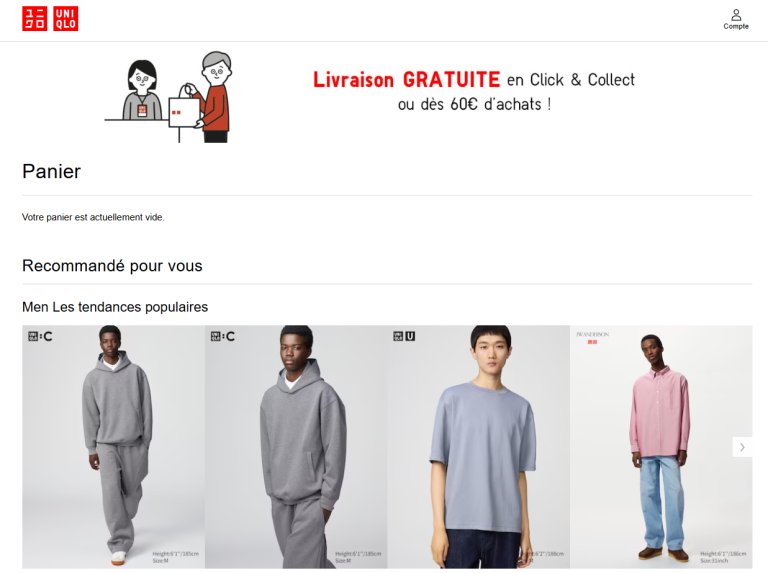The width and height of the screenshot is (768, 573).
Task: Click the Recommandé pour vous section heading
Action: [112, 265]
